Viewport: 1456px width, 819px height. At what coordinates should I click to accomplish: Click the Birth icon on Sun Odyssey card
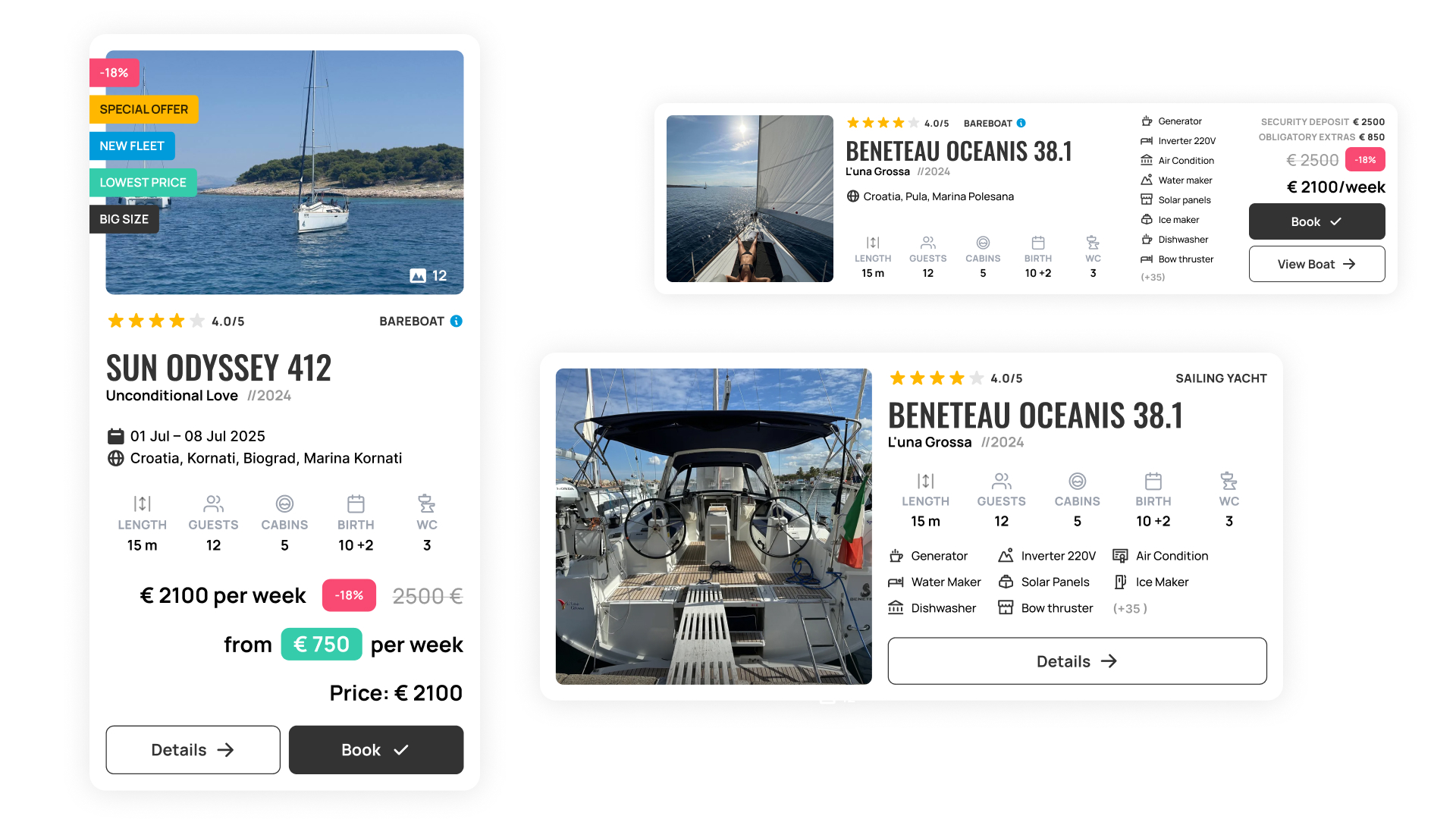(x=356, y=504)
